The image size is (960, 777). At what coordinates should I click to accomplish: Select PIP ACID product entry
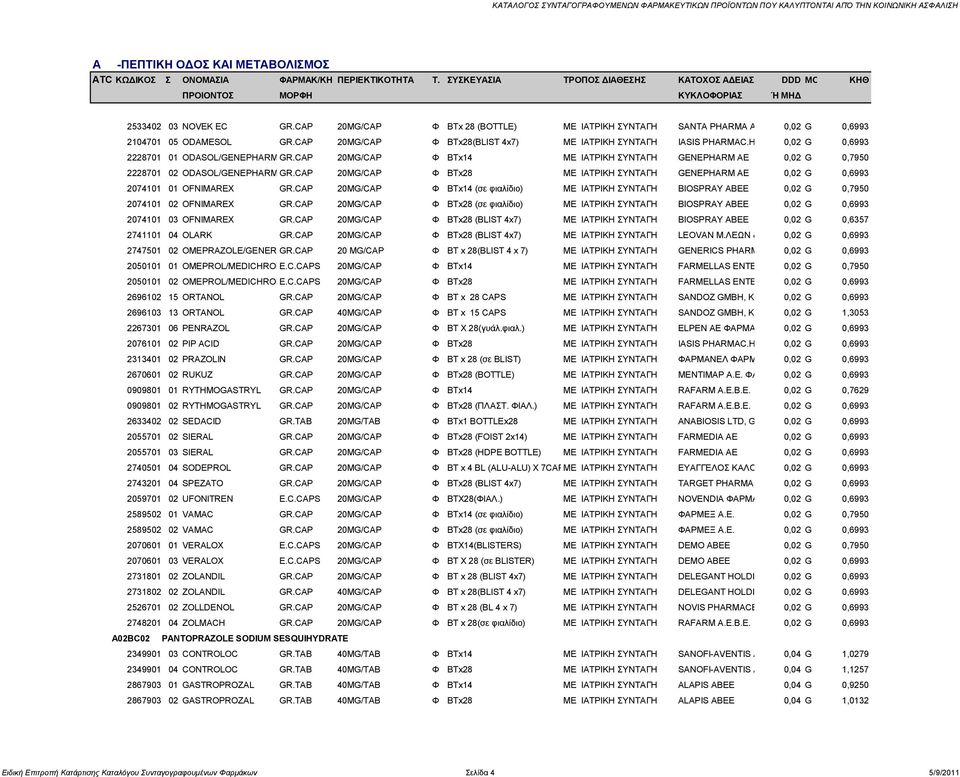201,343
